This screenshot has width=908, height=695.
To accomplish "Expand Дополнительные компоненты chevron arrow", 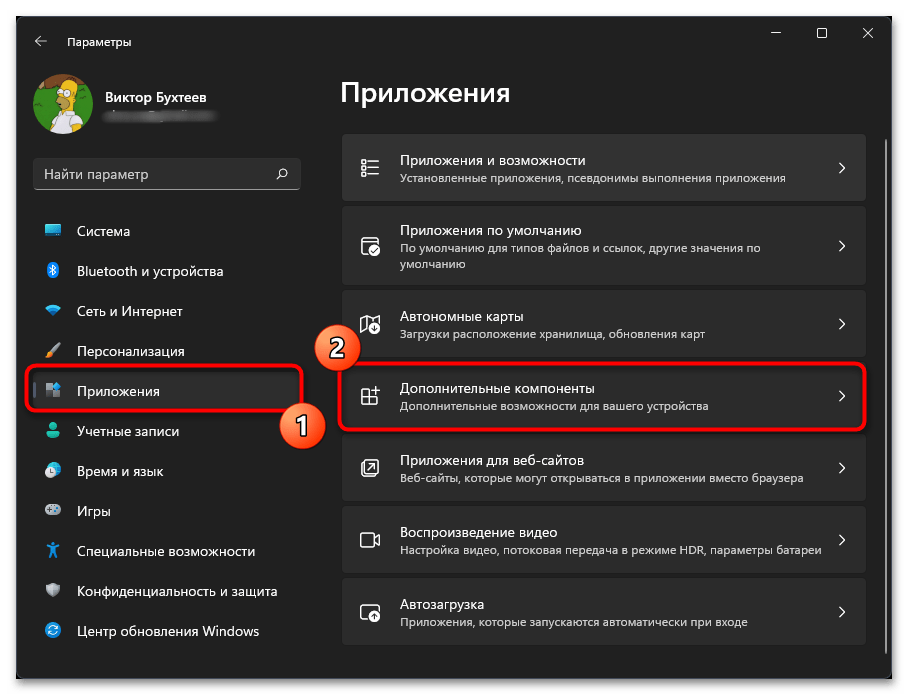I will coord(842,396).
